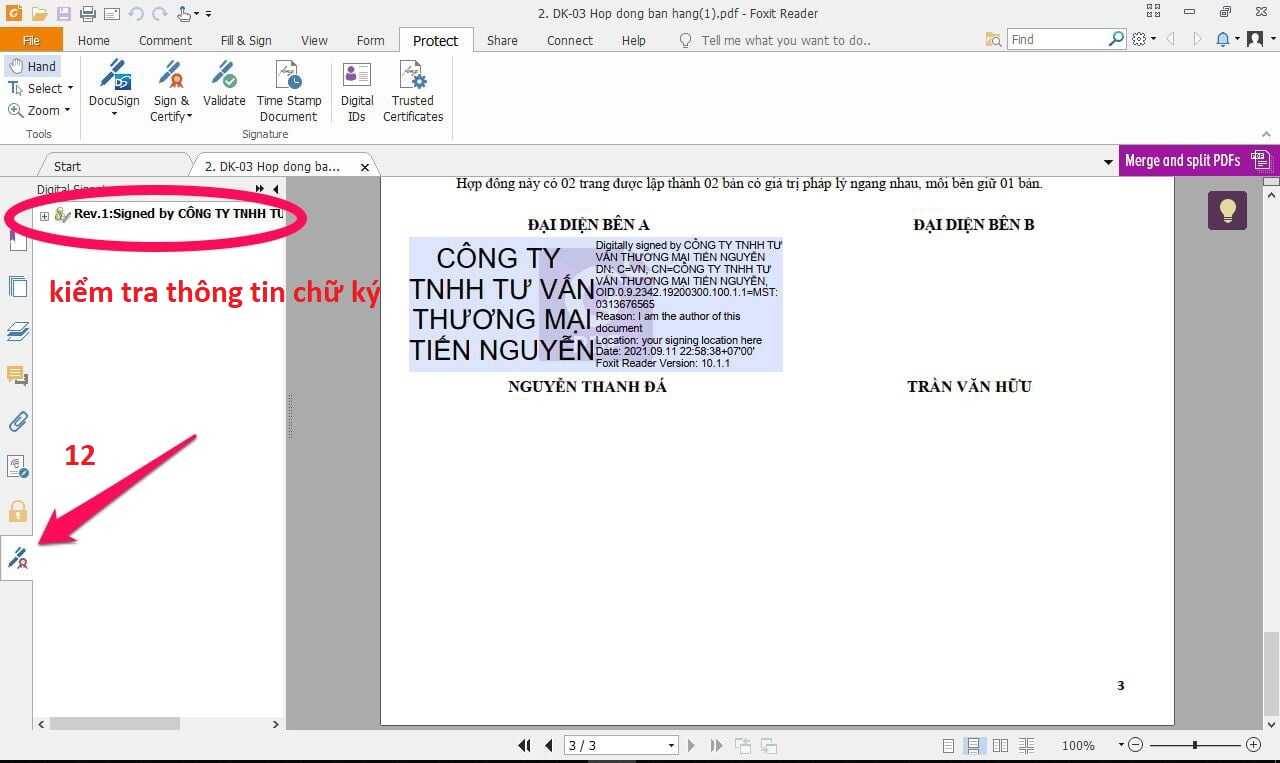Open Trusted Certificates settings

[x=413, y=91]
